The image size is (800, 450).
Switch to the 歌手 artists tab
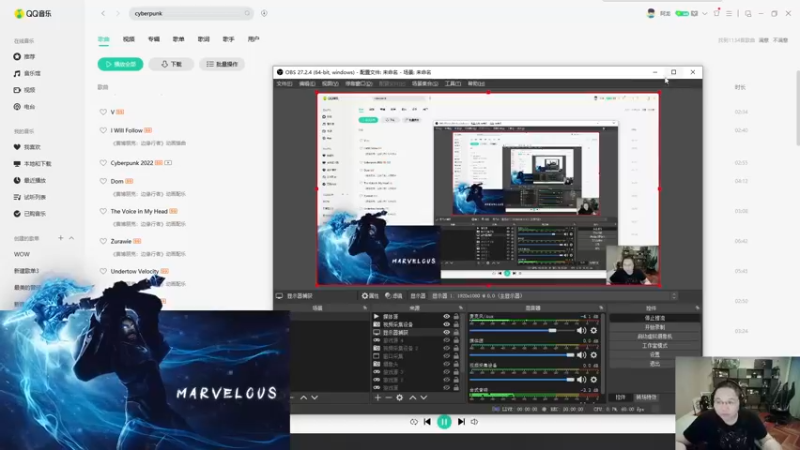pyautogui.click(x=229, y=39)
